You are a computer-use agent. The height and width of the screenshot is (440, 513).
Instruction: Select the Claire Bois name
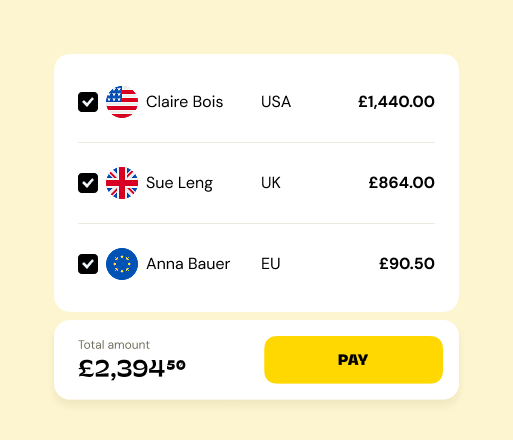(184, 102)
